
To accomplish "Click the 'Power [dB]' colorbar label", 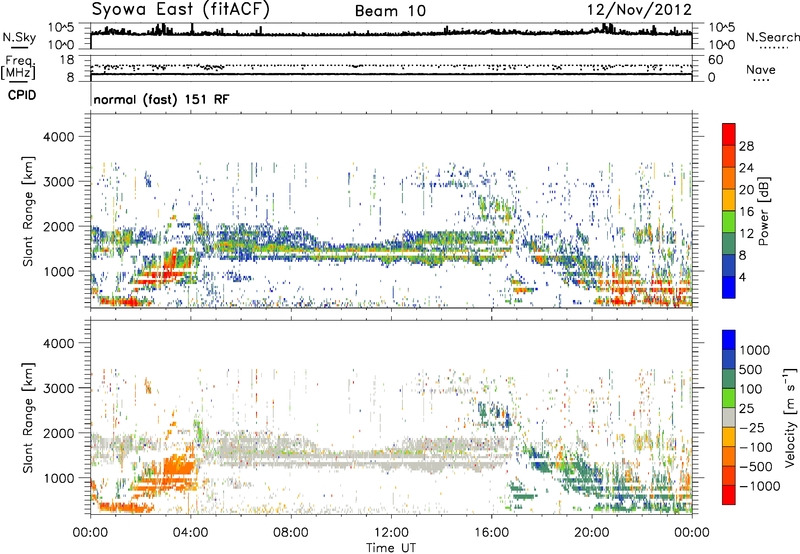I will tap(764, 211).
